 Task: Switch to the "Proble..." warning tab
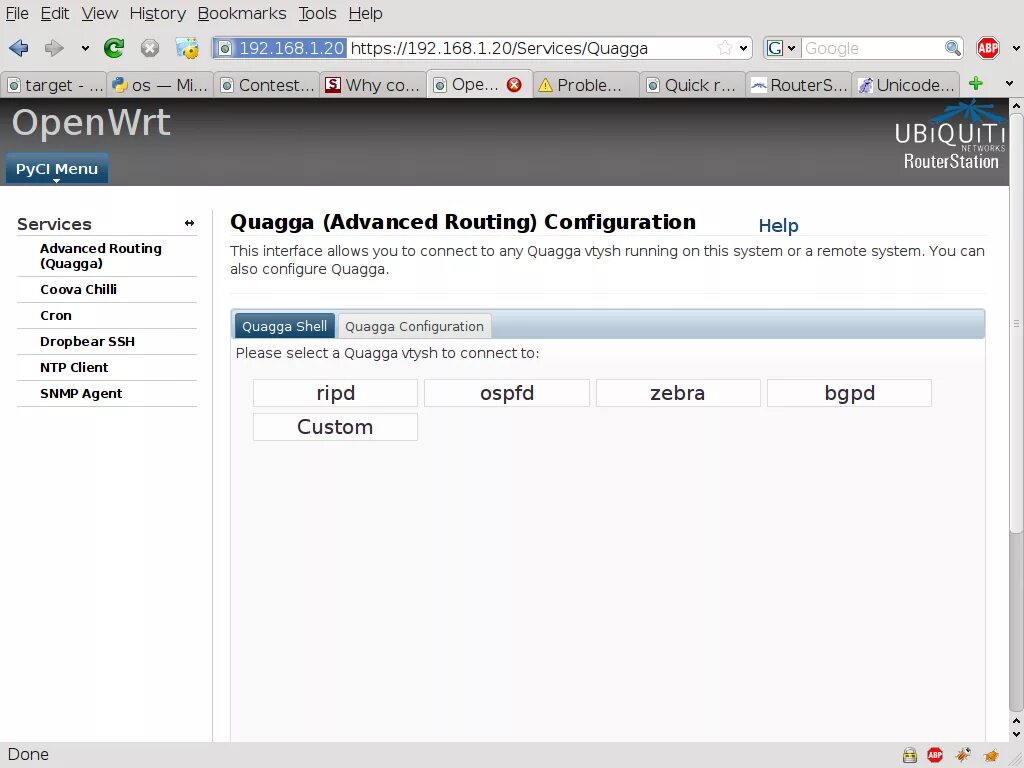pyautogui.click(x=586, y=85)
